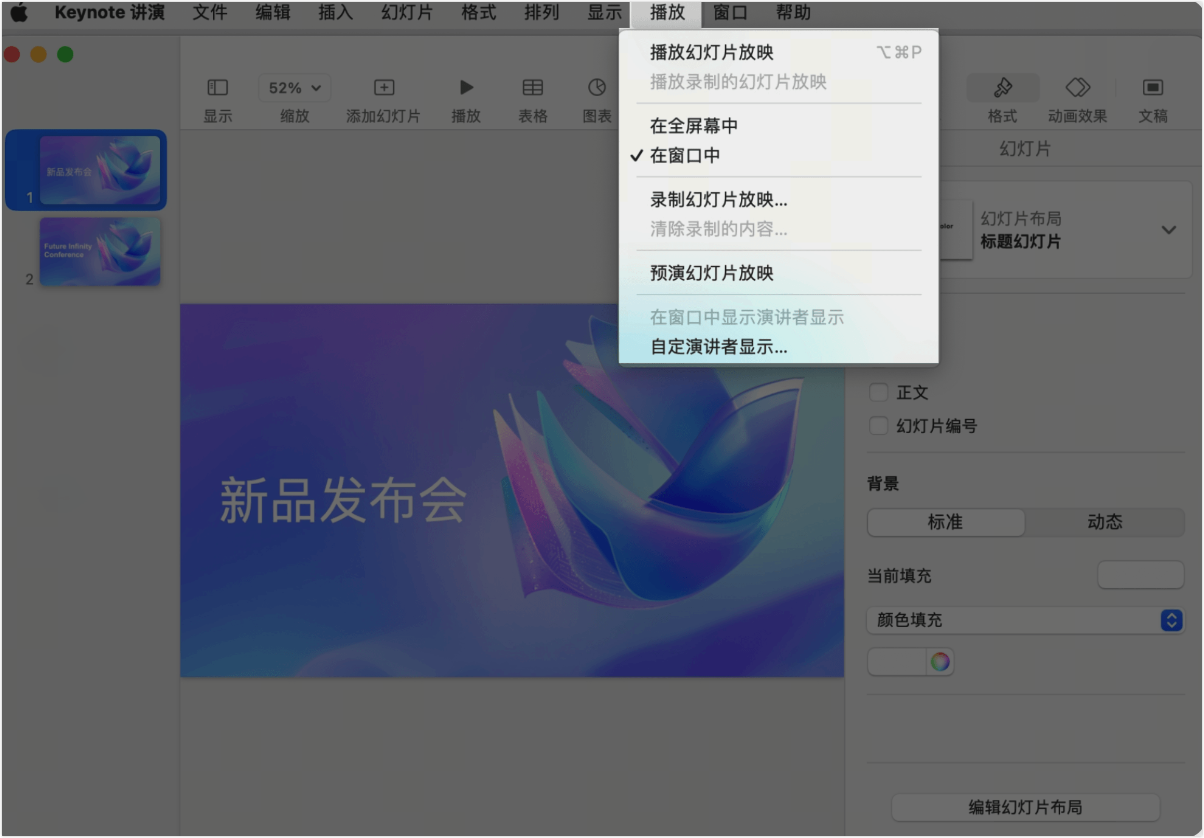The image size is (1204, 838).
Task: Open the 格式 menu in menu bar
Action: click(x=478, y=13)
